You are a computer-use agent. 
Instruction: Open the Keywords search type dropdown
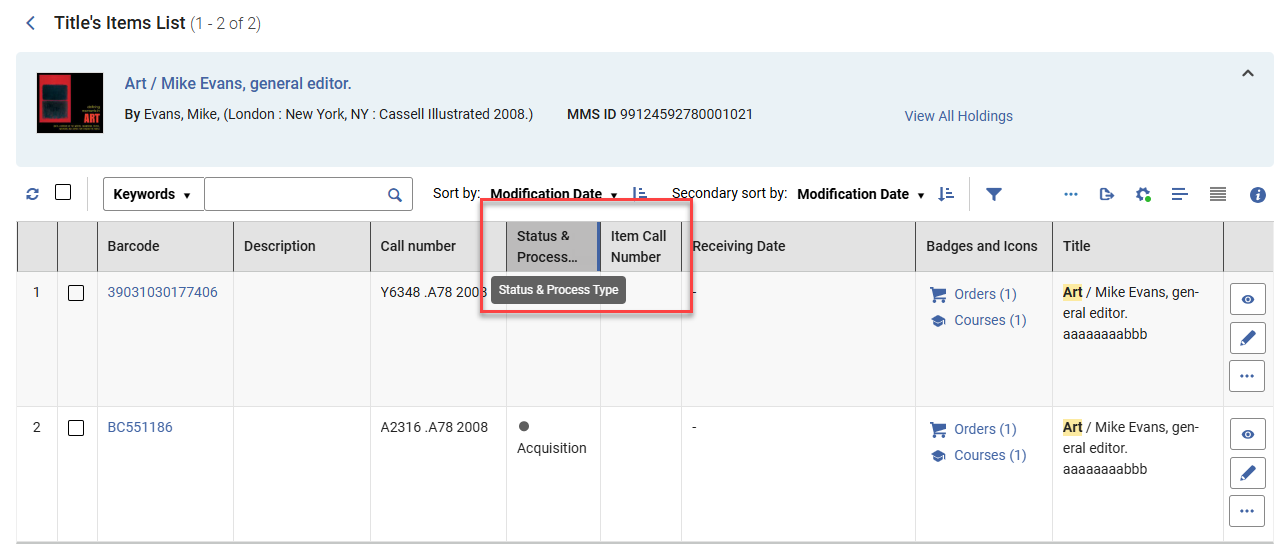(x=153, y=194)
